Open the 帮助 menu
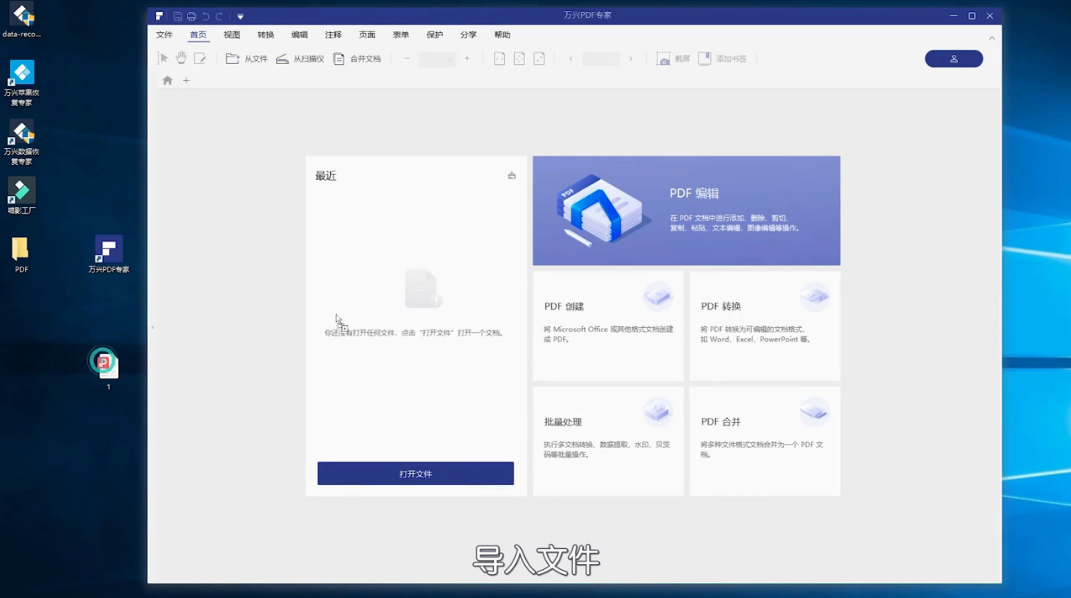1071x598 pixels. [502, 35]
